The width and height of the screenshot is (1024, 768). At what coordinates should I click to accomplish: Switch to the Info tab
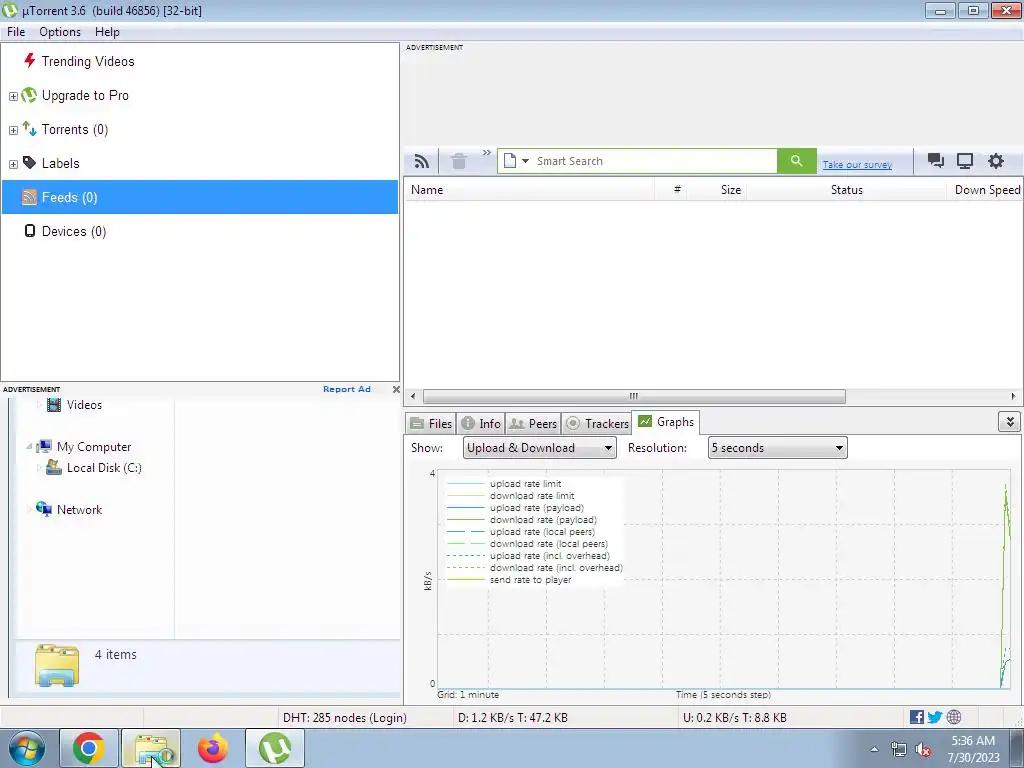tap(480, 423)
